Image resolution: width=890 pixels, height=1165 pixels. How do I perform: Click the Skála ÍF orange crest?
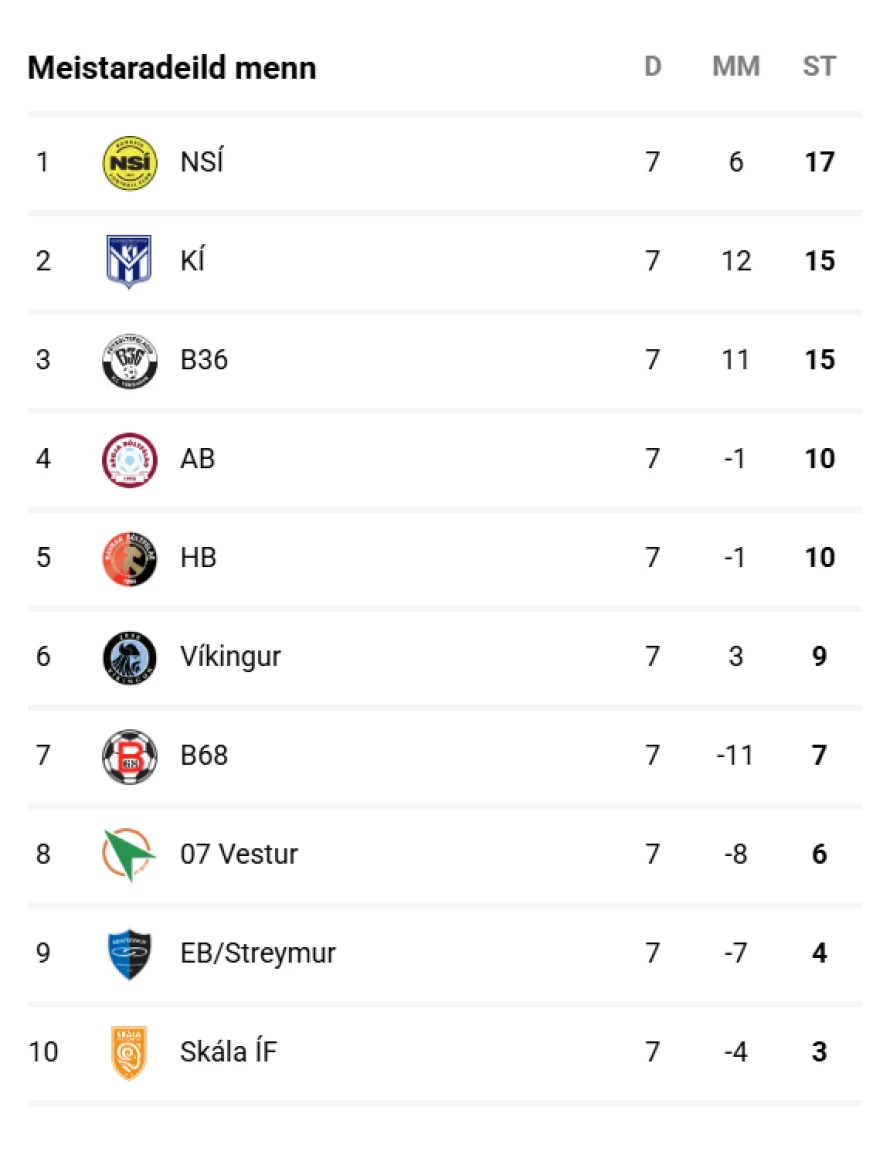[129, 1053]
